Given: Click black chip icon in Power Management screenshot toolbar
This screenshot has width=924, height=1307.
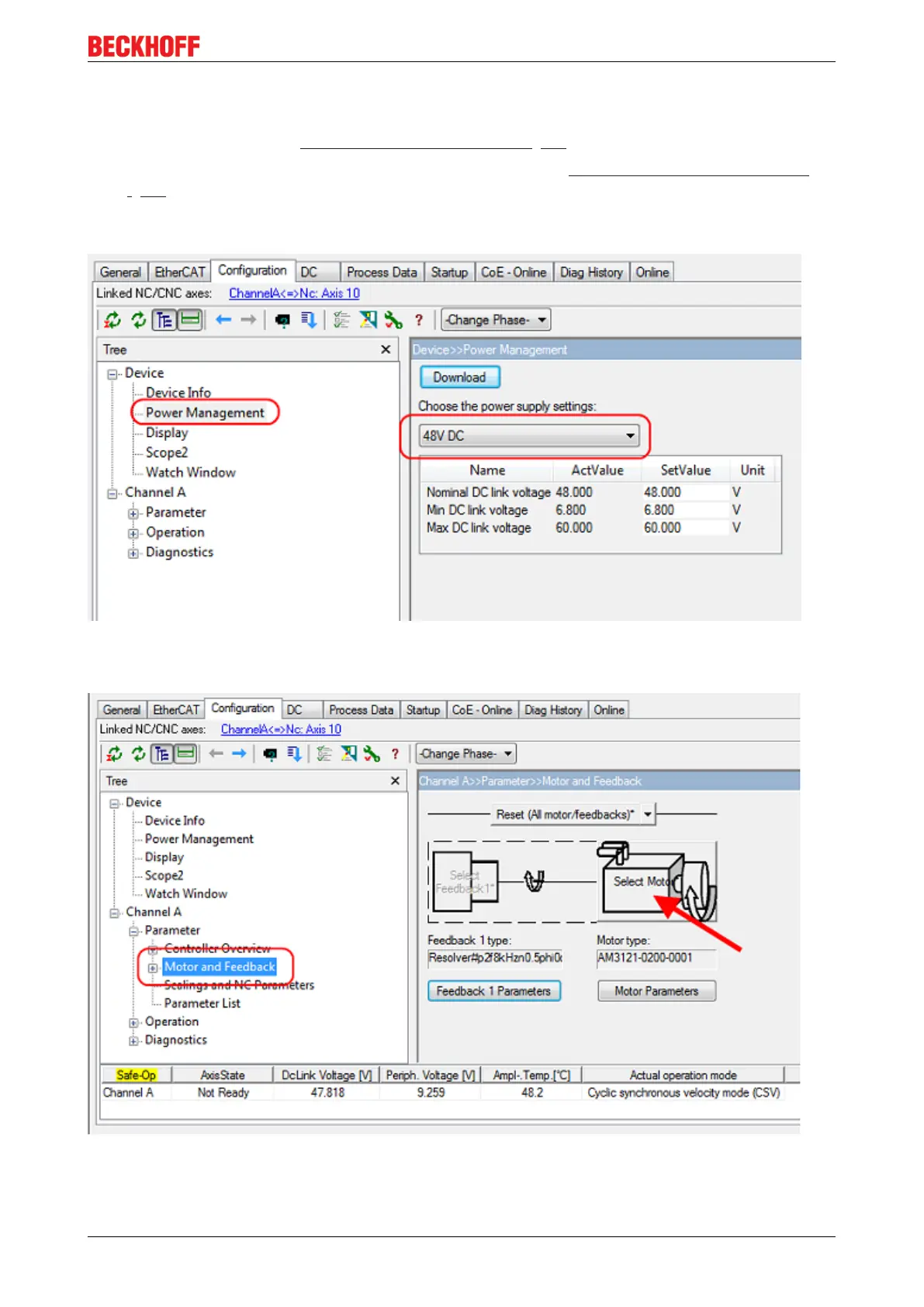Looking at the screenshot, I should tap(282, 320).
